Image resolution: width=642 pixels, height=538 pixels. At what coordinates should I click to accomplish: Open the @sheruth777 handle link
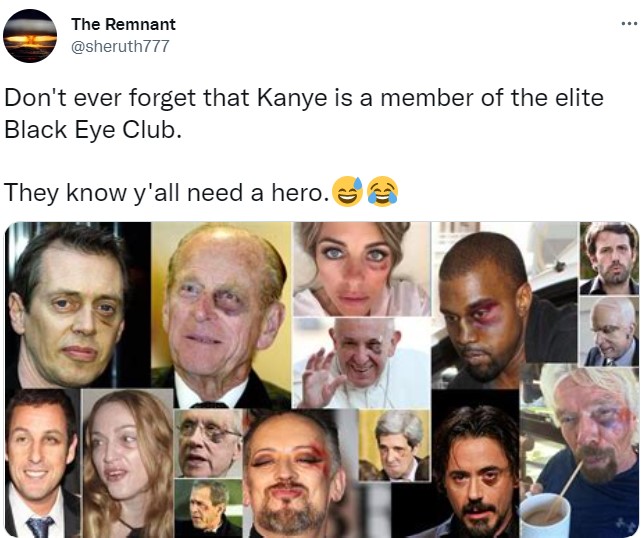120,46
